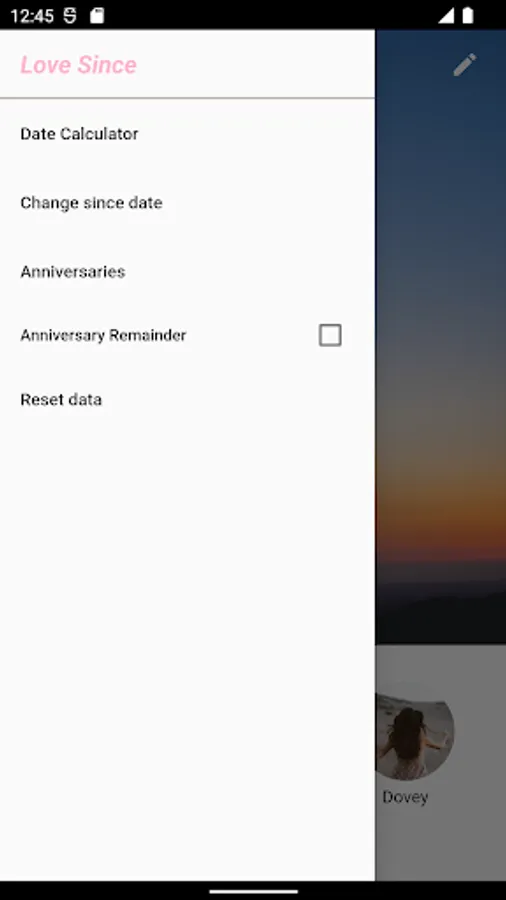Tap the cellular signal strength icon
Screen dimensions: 506x900
[x=446, y=15]
